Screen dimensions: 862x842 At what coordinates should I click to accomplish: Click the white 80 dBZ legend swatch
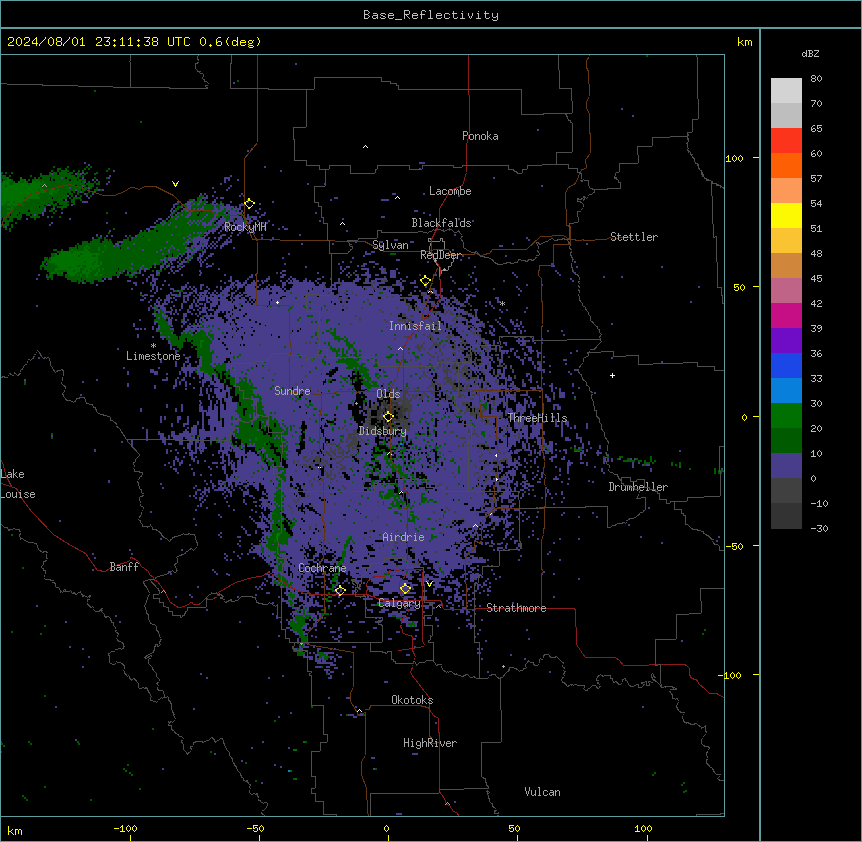point(786,91)
